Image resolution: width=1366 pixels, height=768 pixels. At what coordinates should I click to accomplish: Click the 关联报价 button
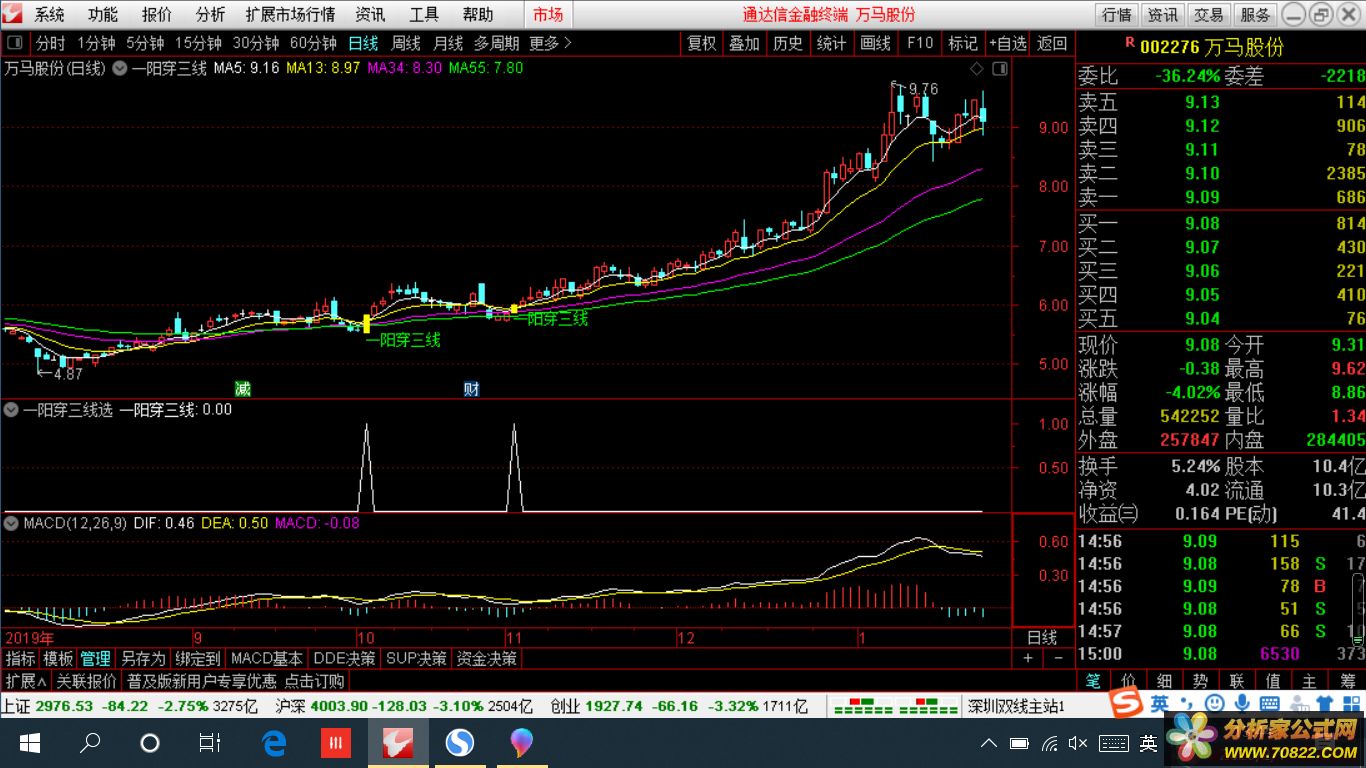86,681
